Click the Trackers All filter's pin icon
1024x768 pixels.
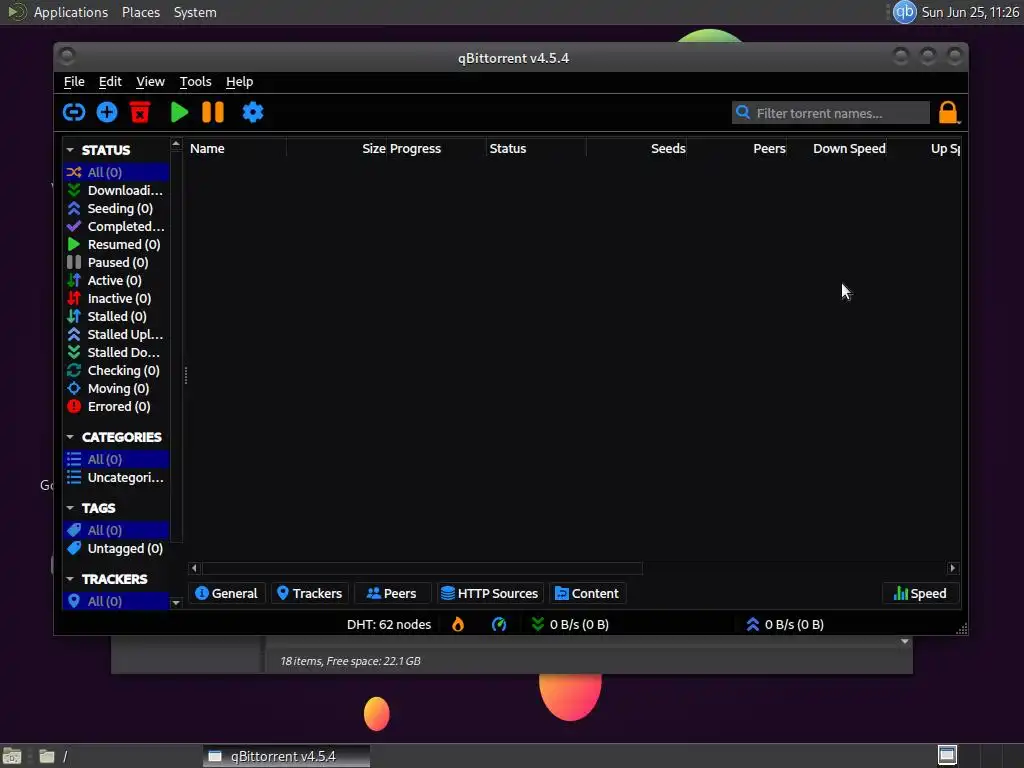(x=74, y=601)
